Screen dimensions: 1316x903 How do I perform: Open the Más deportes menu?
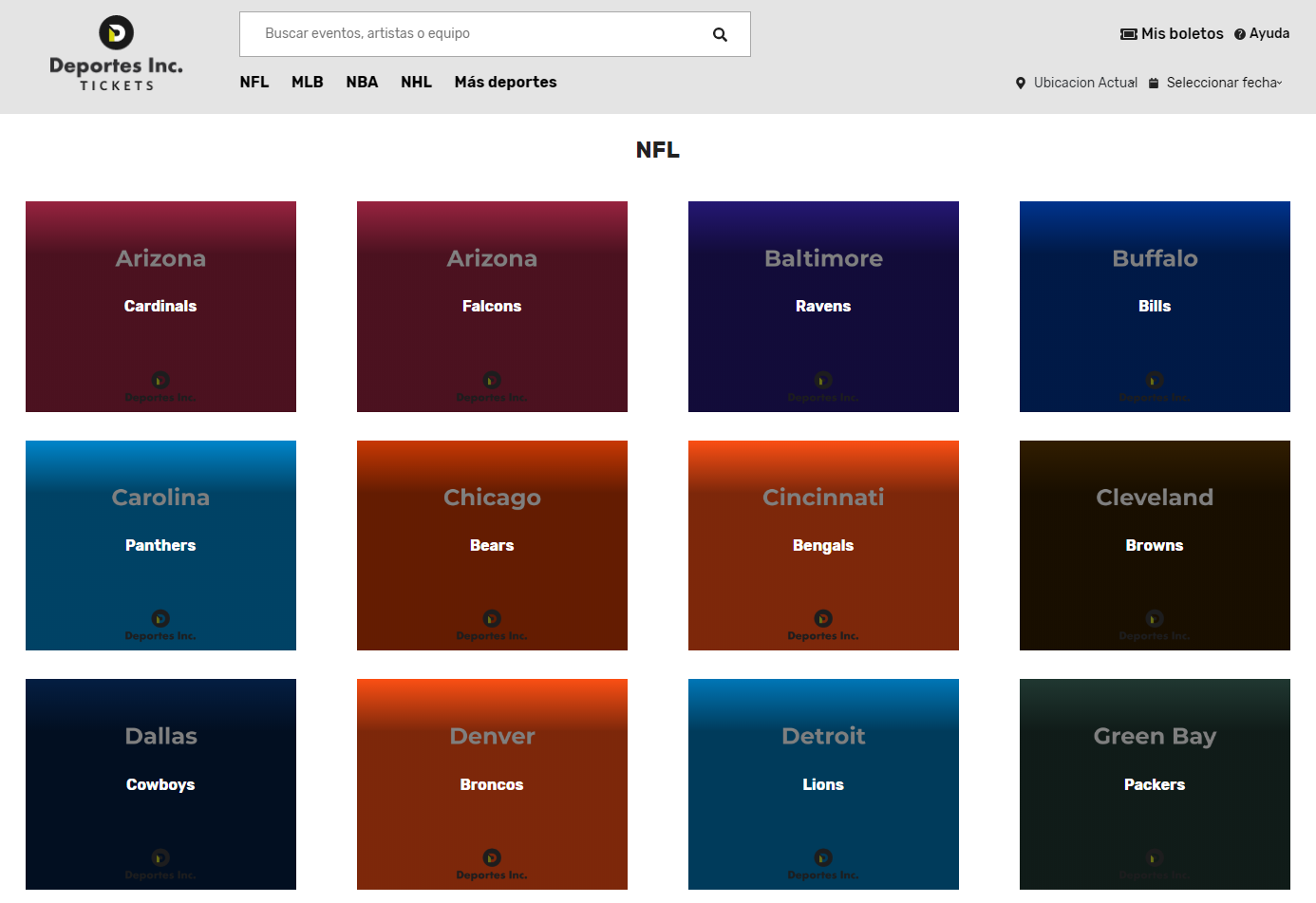[505, 82]
